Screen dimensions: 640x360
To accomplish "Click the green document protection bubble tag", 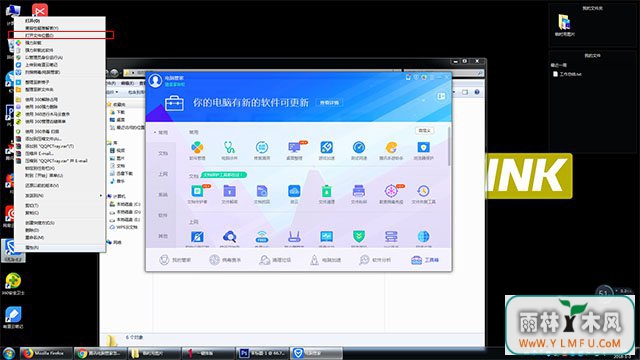I will (x=223, y=175).
